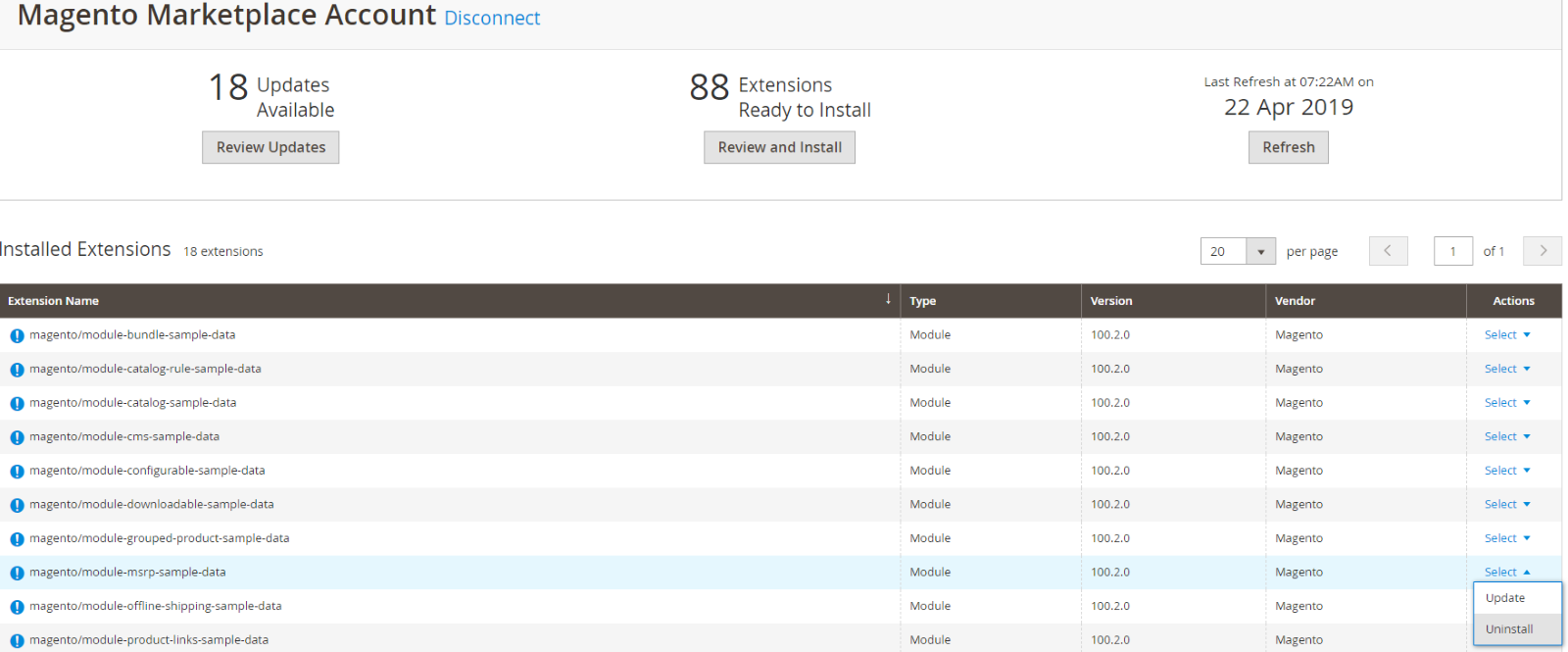Screen dimensions: 1568x652
Task: Choose Update from the open actions menu
Action: [1517, 598]
